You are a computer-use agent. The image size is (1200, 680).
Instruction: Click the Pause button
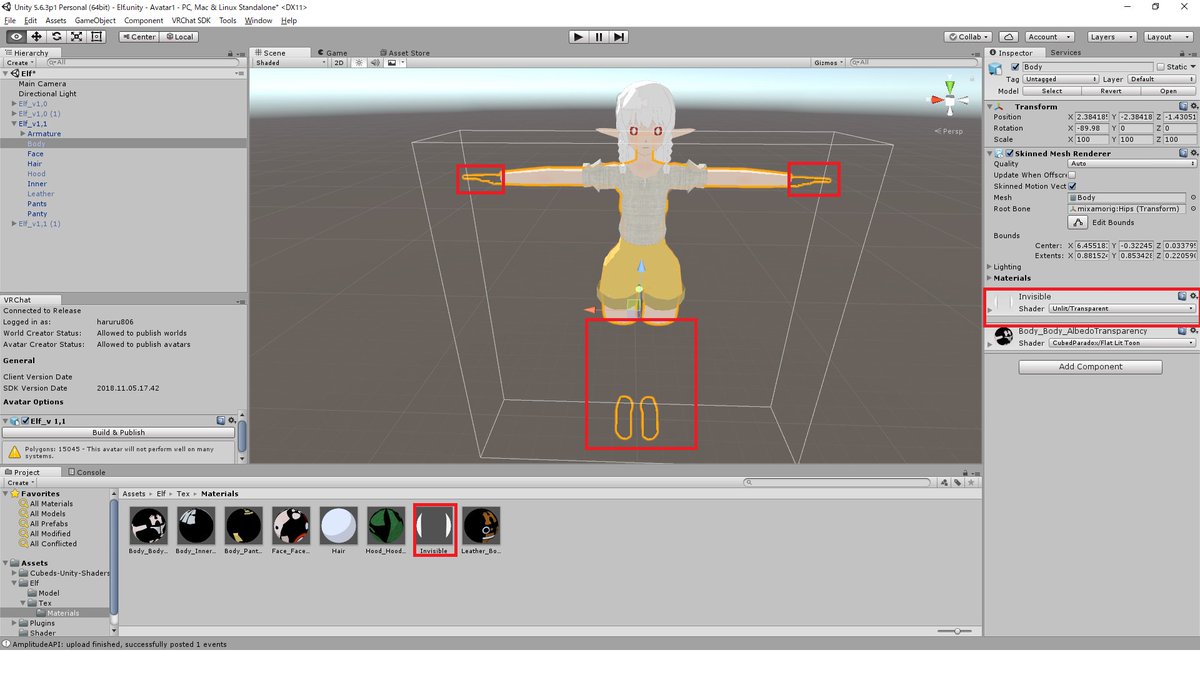pyautogui.click(x=599, y=37)
